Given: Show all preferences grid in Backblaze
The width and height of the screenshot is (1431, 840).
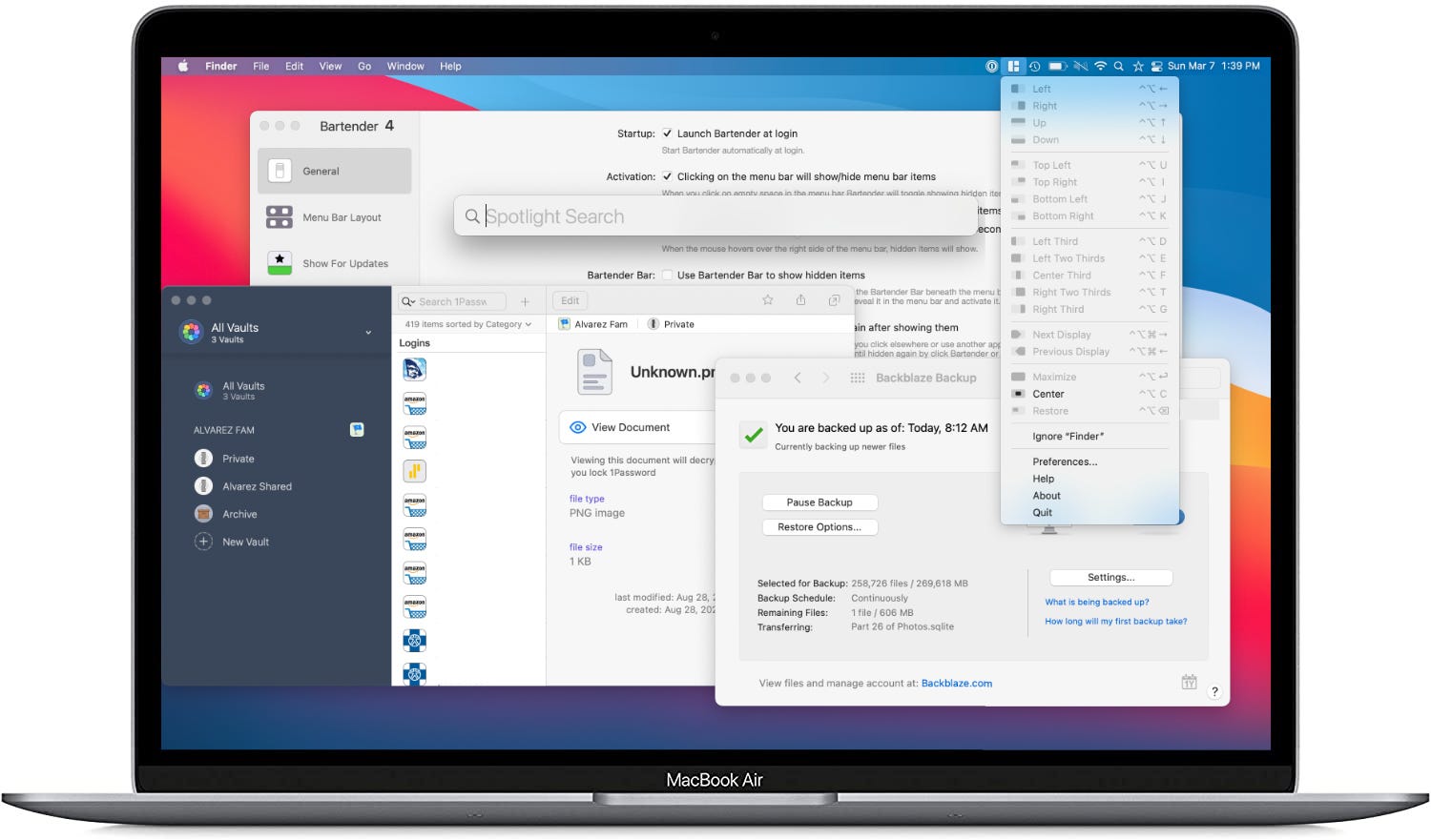Looking at the screenshot, I should click(858, 378).
